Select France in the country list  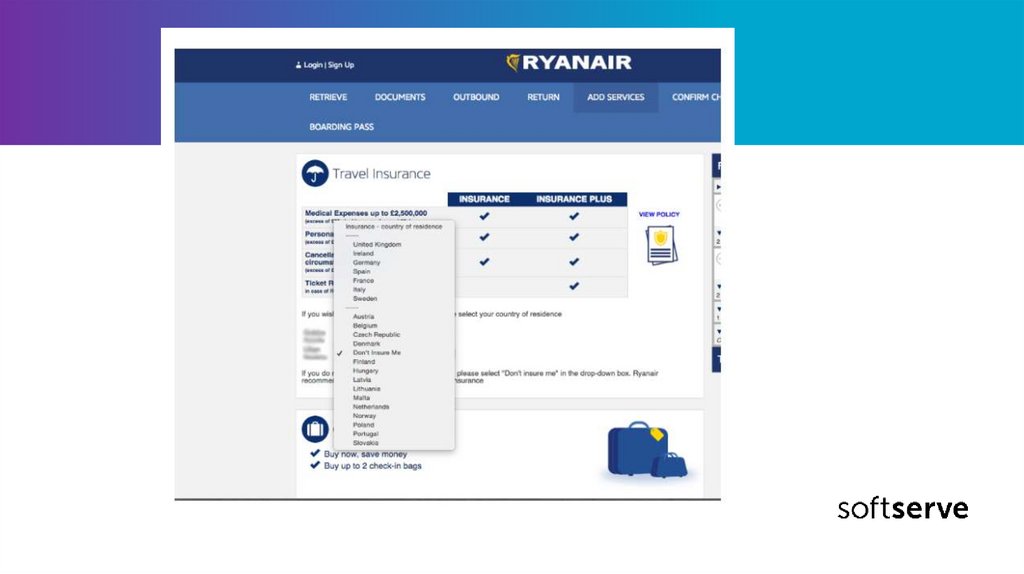(363, 281)
